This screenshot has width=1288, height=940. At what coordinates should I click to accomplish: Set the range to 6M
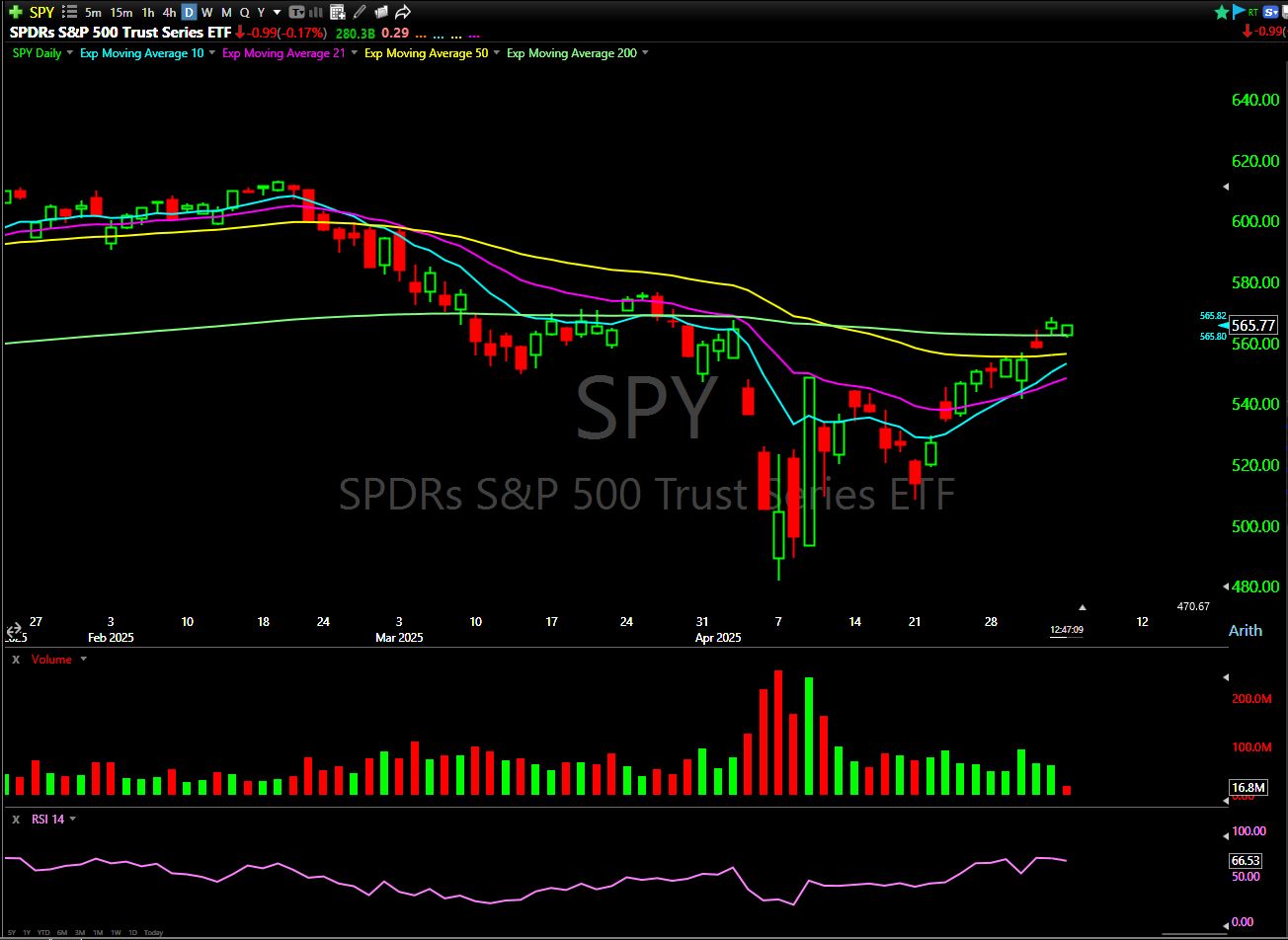[x=61, y=932]
